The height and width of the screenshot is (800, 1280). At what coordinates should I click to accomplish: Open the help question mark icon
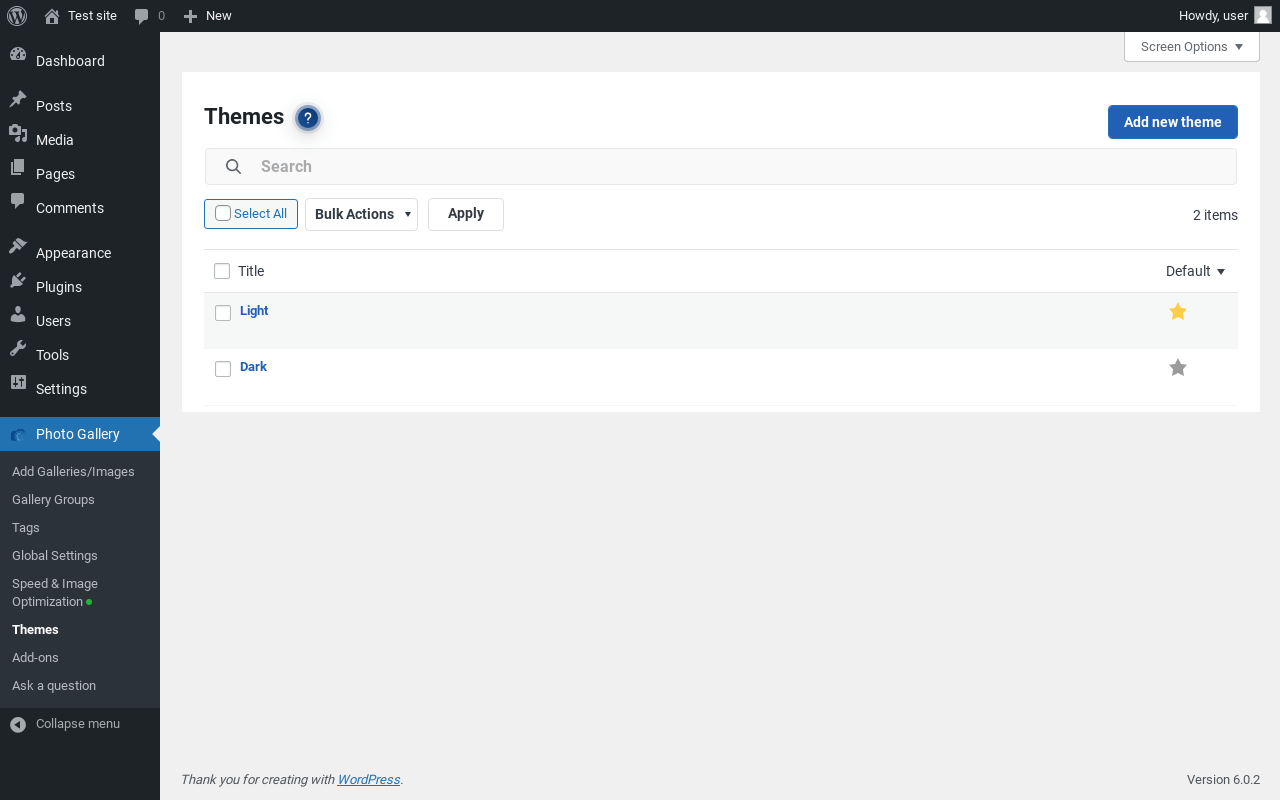[x=308, y=118]
